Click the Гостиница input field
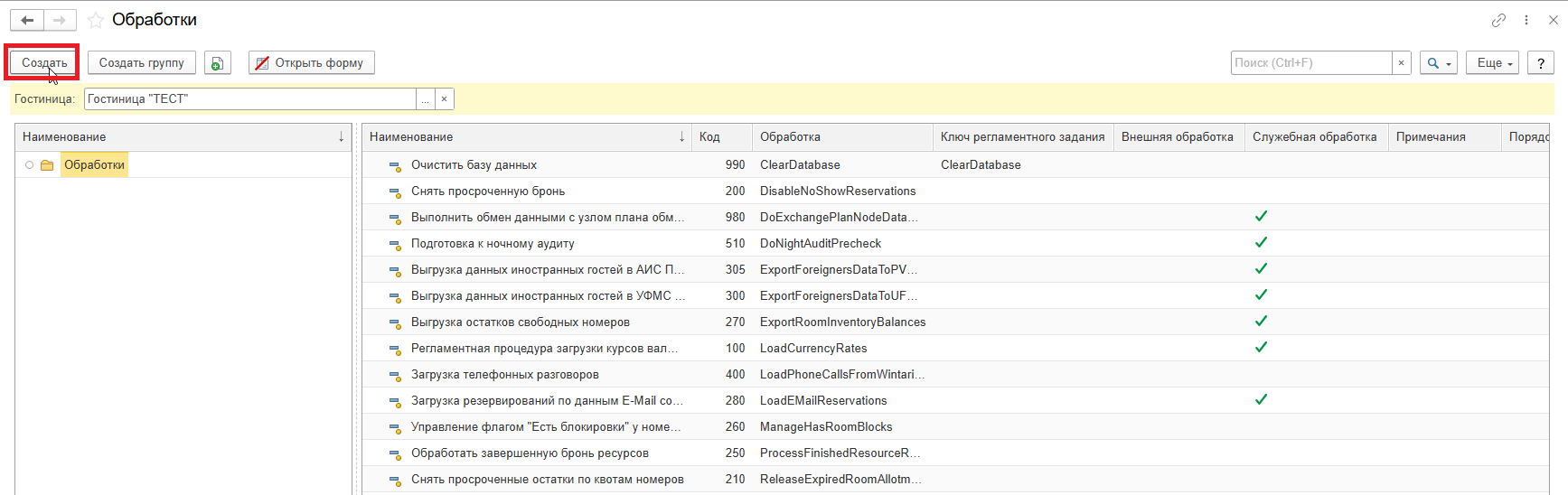1568x495 pixels. (250, 98)
